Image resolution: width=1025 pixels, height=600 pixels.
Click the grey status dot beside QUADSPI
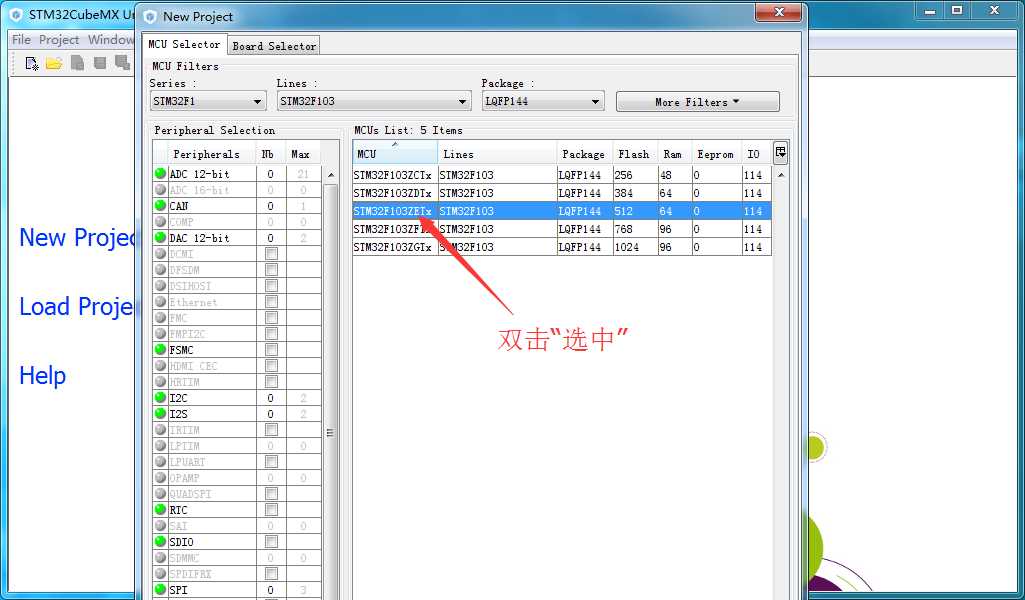click(x=160, y=493)
